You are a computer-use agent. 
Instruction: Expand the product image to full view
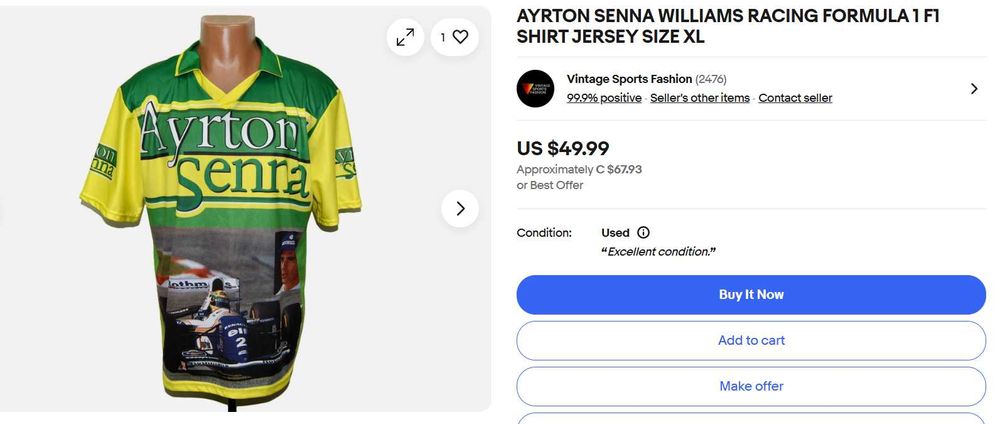pos(405,38)
